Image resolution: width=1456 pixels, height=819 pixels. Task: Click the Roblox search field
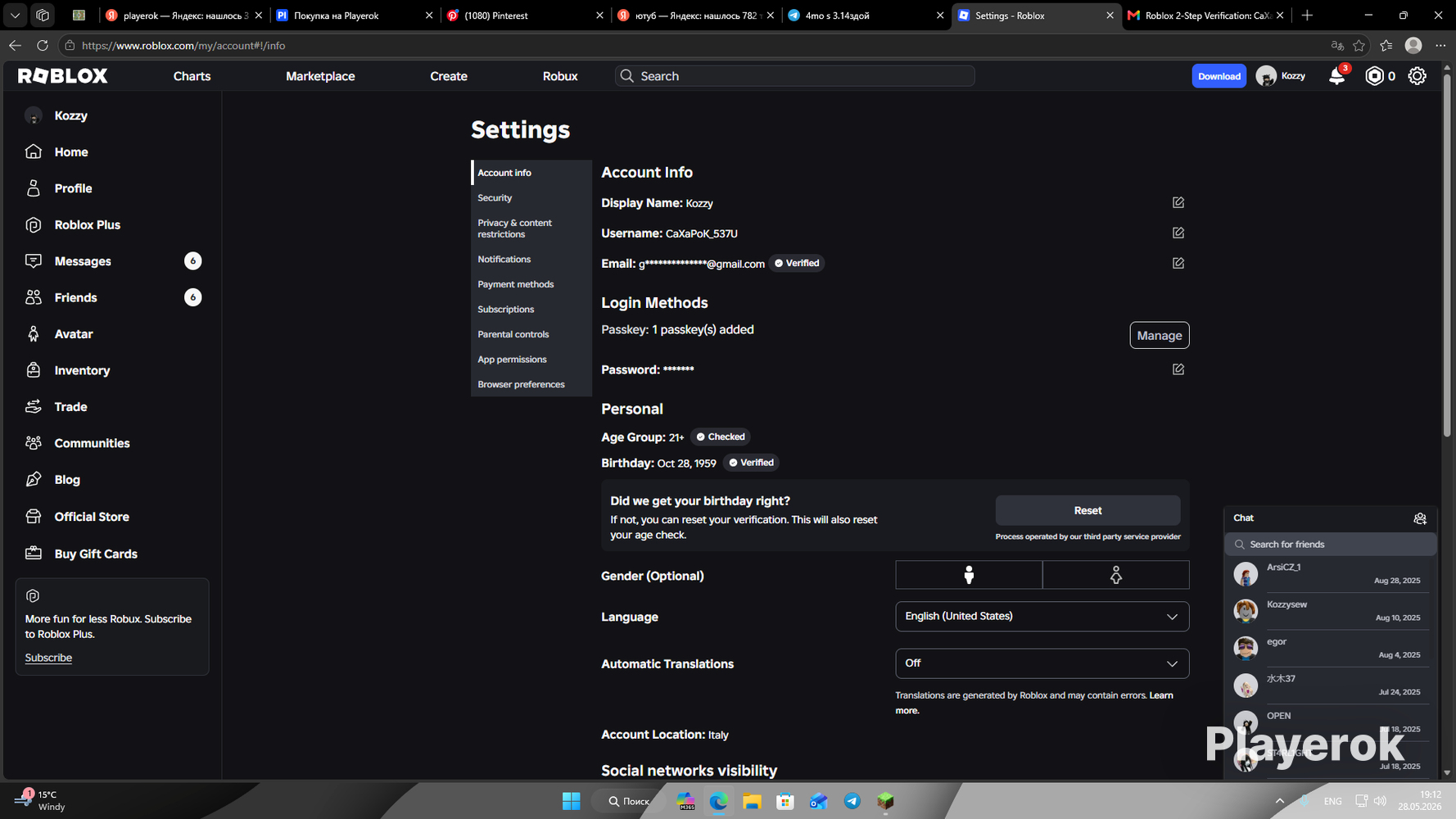tap(794, 76)
